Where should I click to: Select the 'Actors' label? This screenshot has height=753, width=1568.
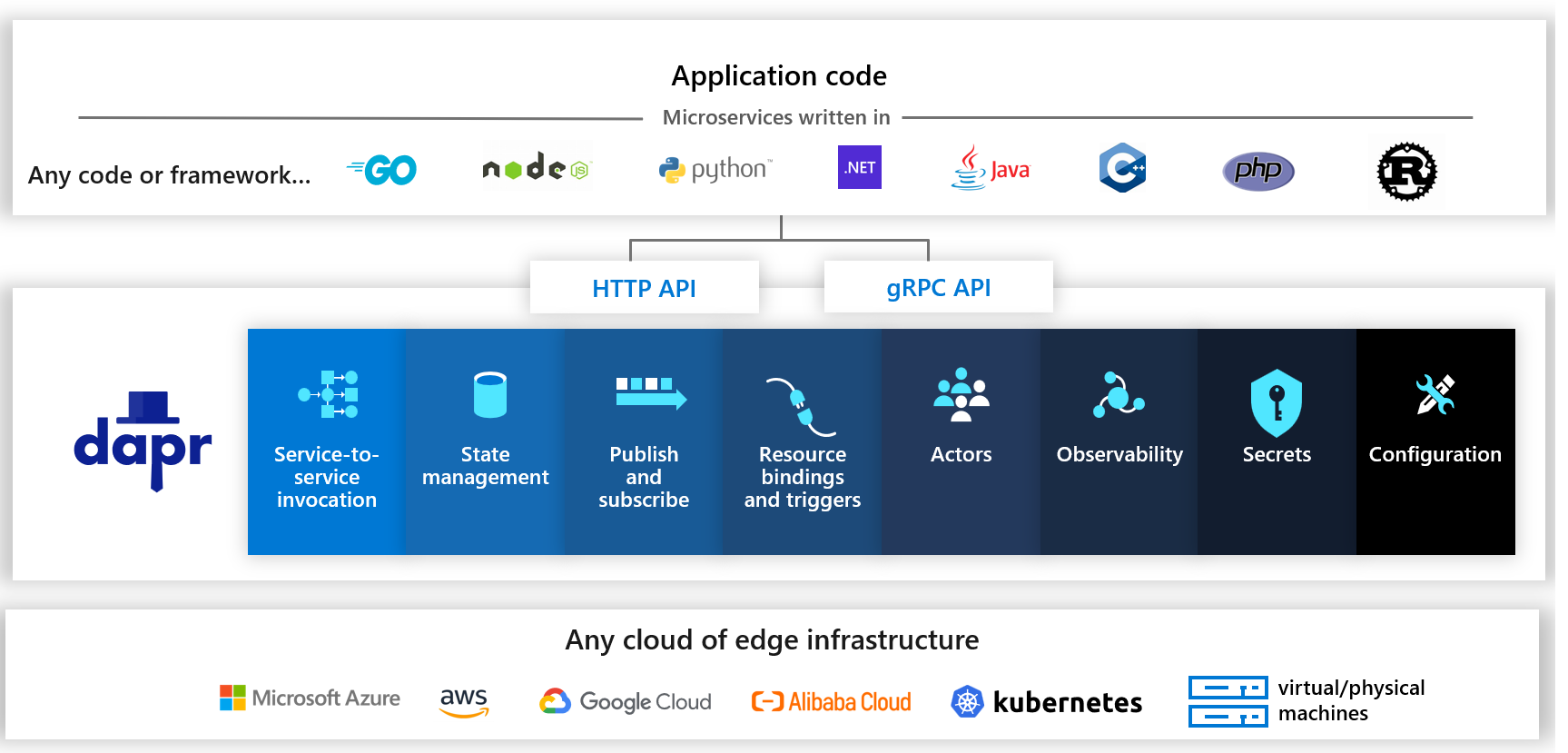(962, 454)
